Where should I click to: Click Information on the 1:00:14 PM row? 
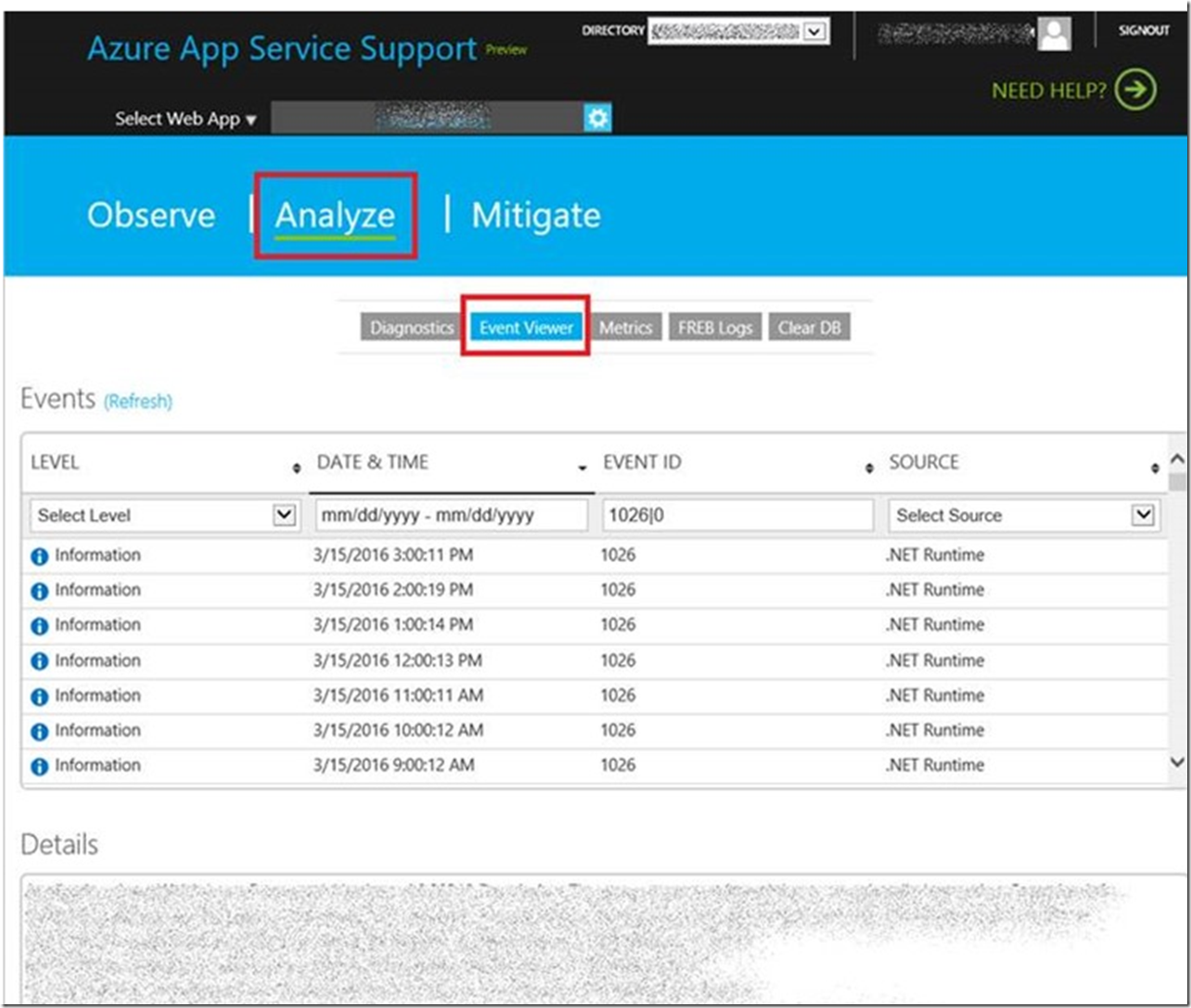pyautogui.click(x=97, y=625)
